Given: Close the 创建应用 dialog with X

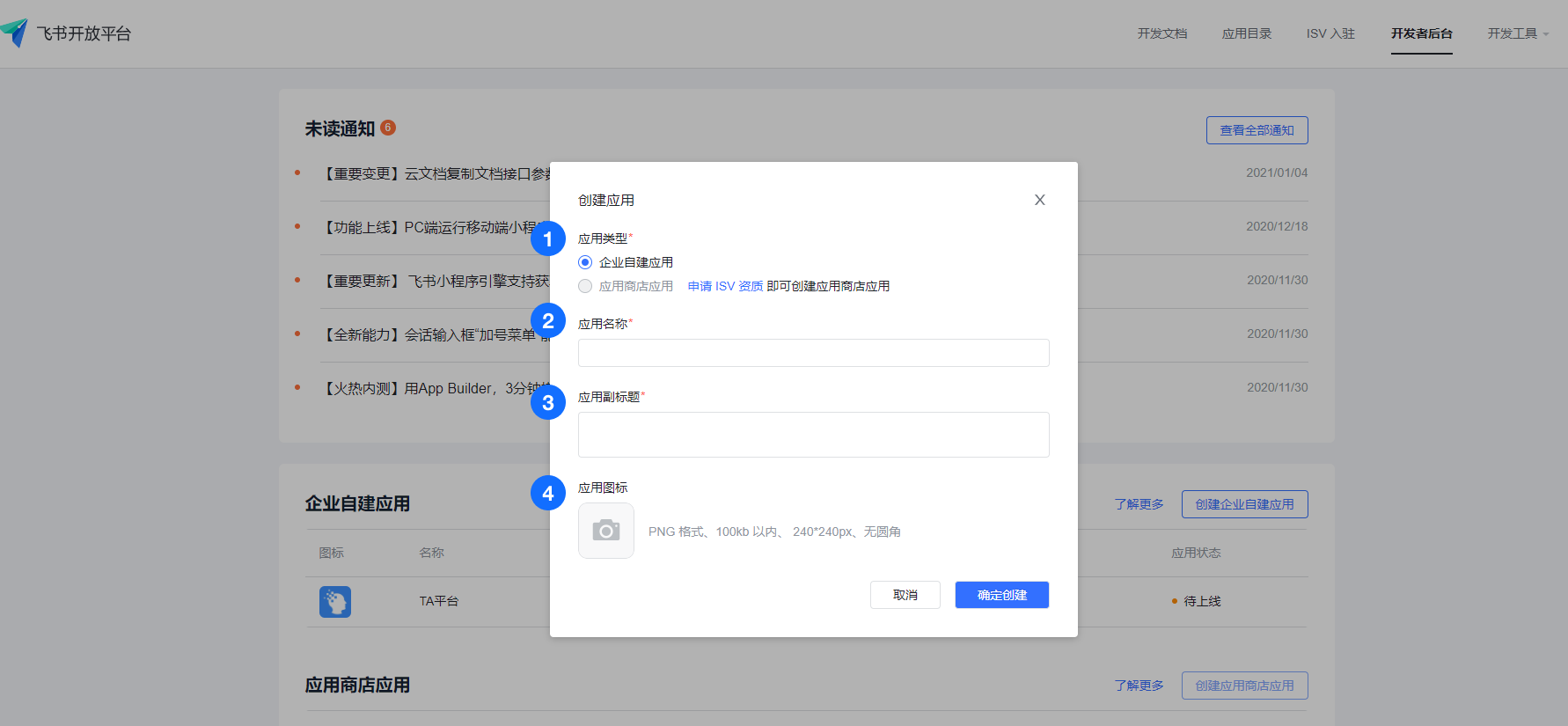Looking at the screenshot, I should tap(1039, 200).
